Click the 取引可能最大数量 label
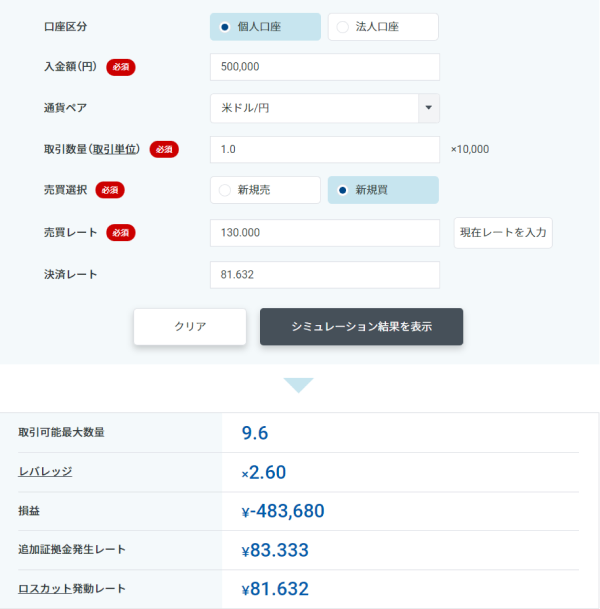600x609 pixels. 61,432
